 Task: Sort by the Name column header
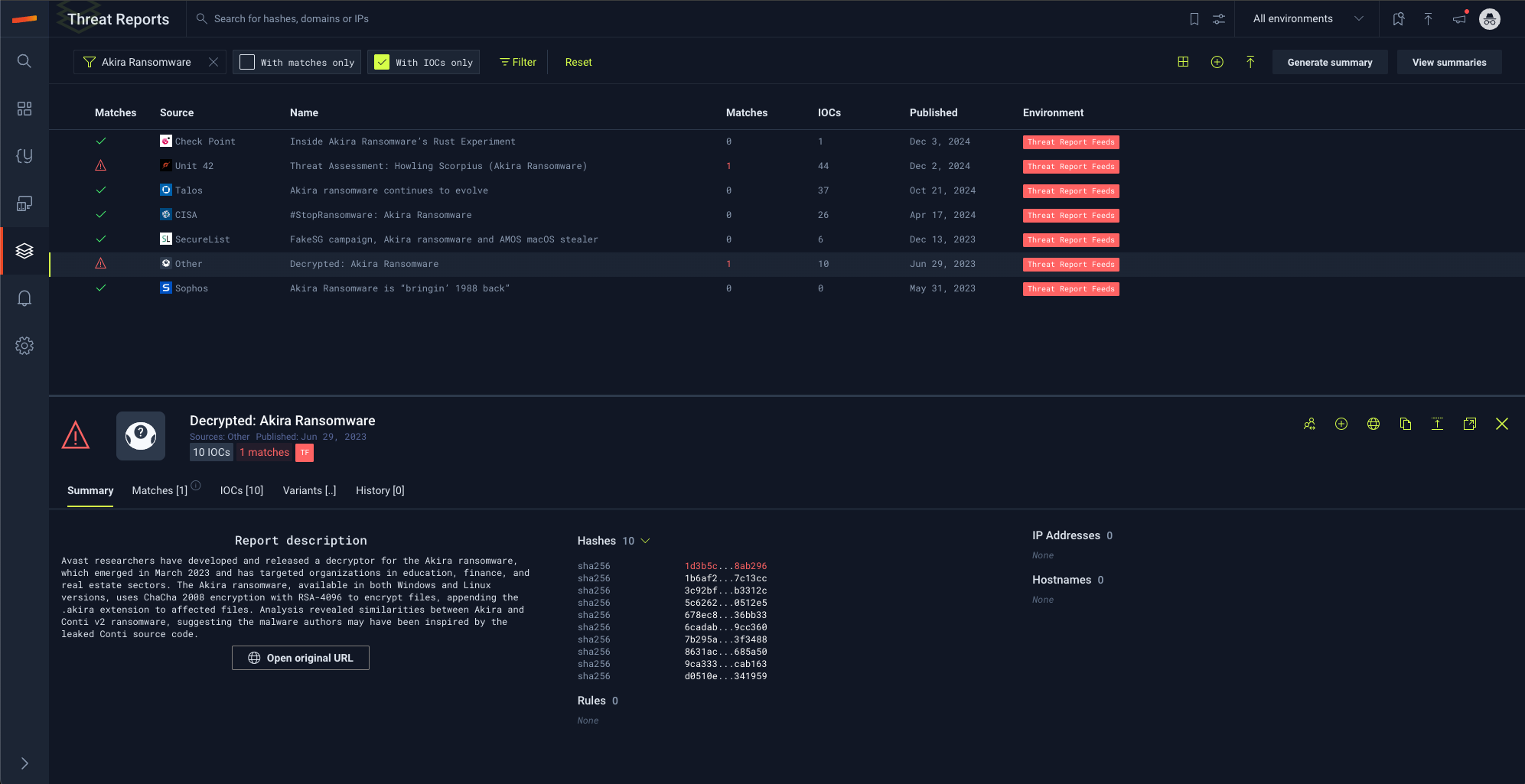[304, 112]
